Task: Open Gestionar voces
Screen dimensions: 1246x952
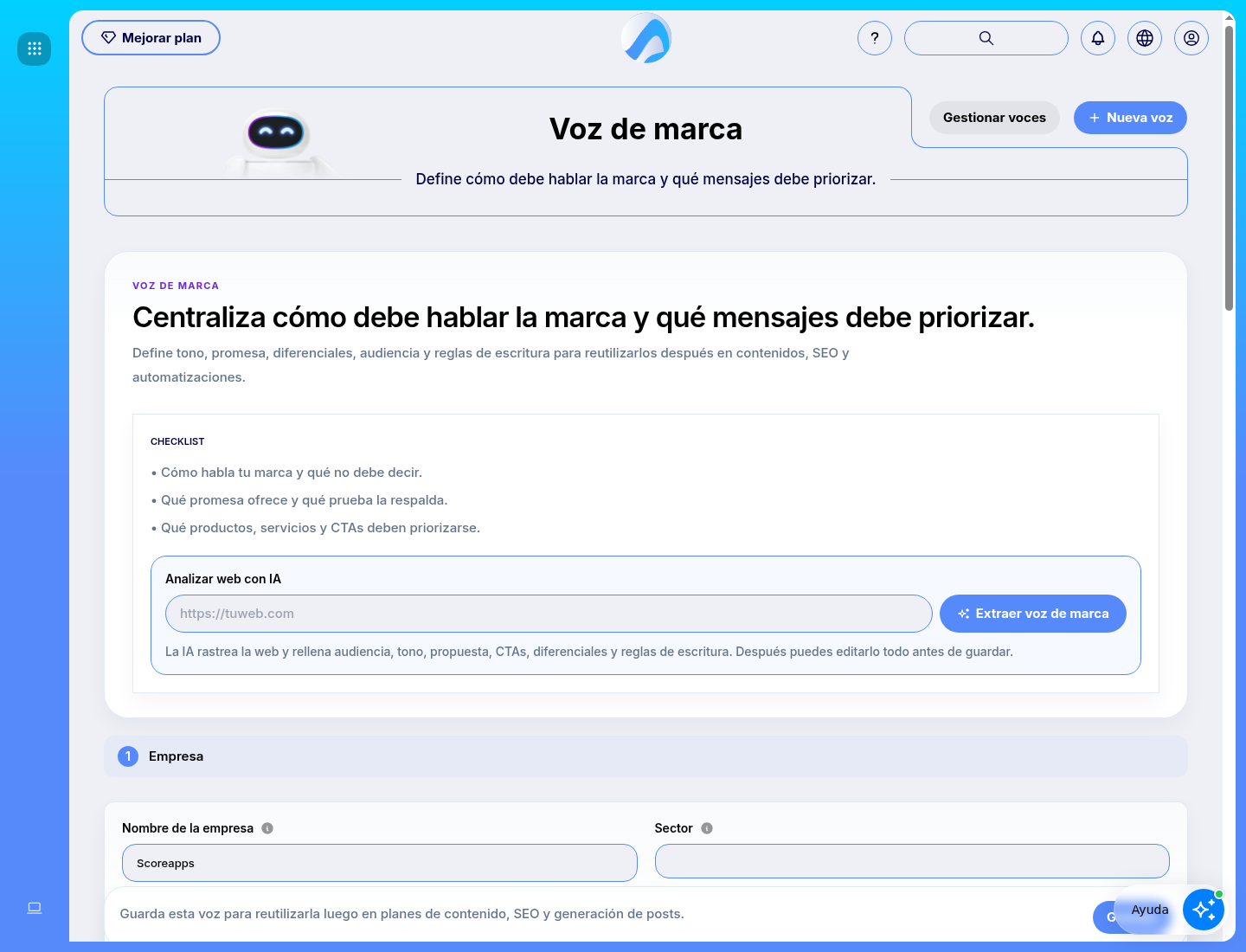Action: 994,118
